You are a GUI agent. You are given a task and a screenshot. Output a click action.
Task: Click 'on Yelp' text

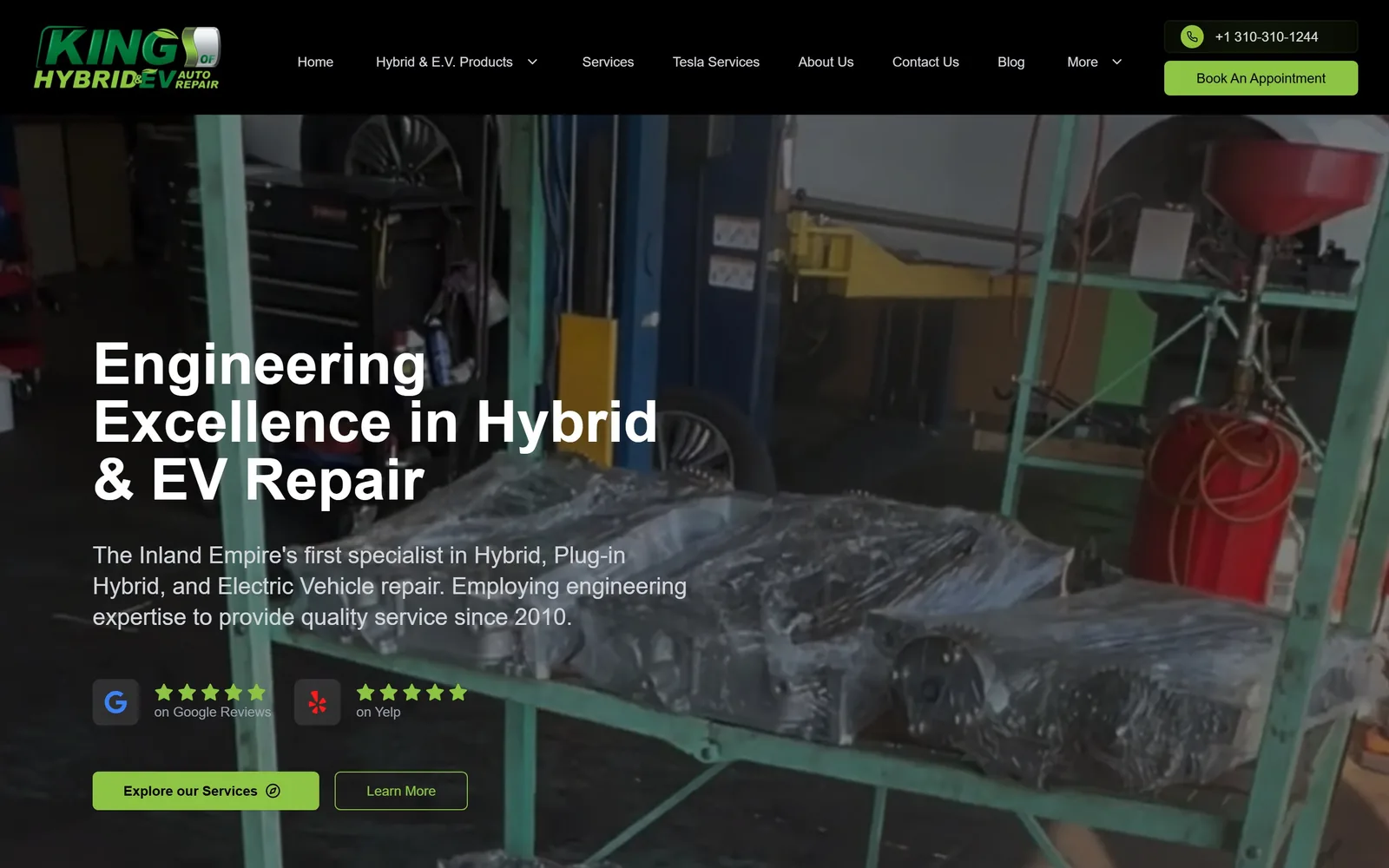click(x=379, y=712)
